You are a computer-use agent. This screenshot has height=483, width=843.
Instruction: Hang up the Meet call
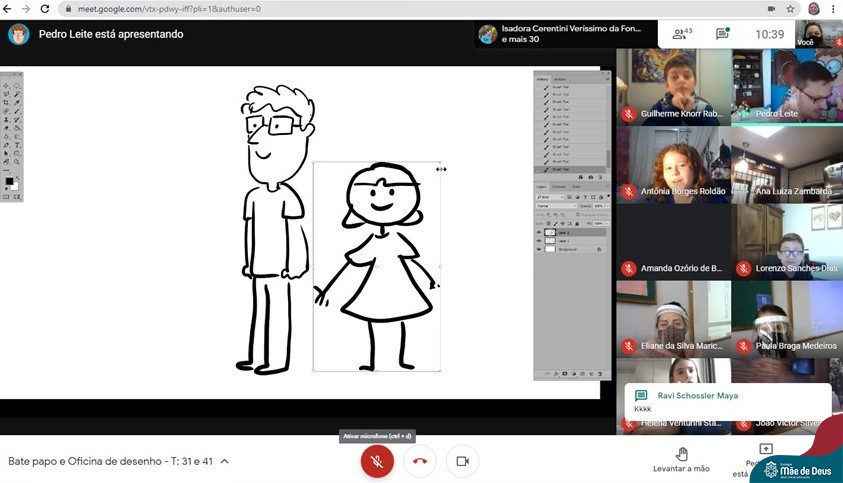pyautogui.click(x=420, y=461)
